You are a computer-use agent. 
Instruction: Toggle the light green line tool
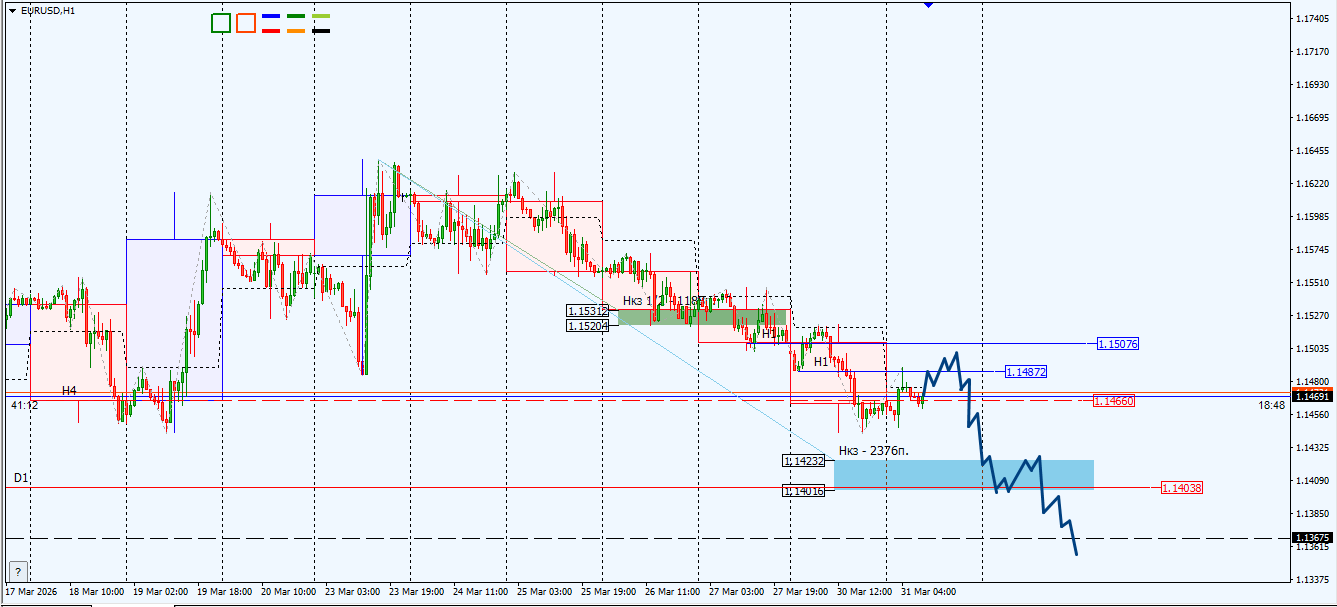click(321, 15)
